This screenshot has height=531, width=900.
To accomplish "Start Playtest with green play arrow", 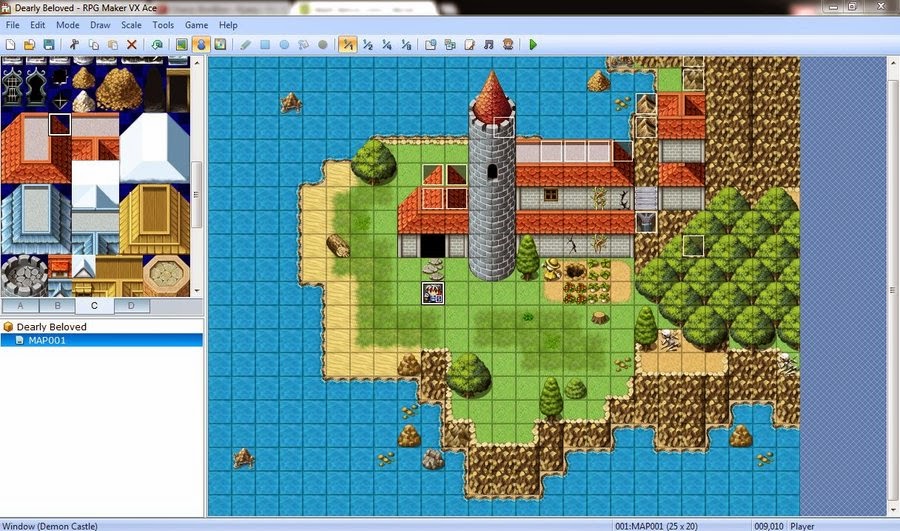I will [x=533, y=44].
